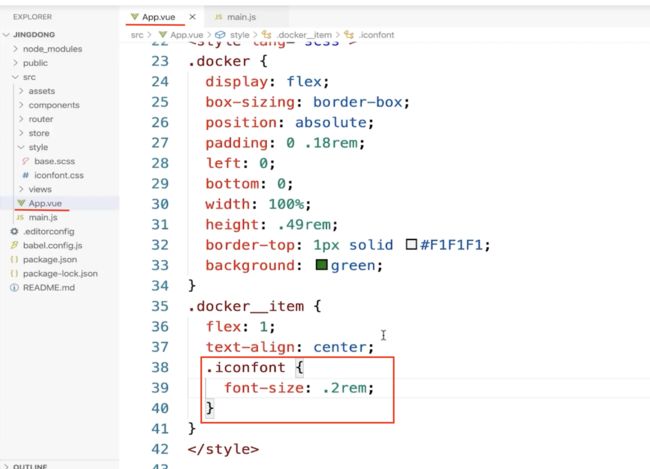Viewport: 650px width, 469px height.
Task: Click line number 23 in the gutter
Action: point(160,61)
